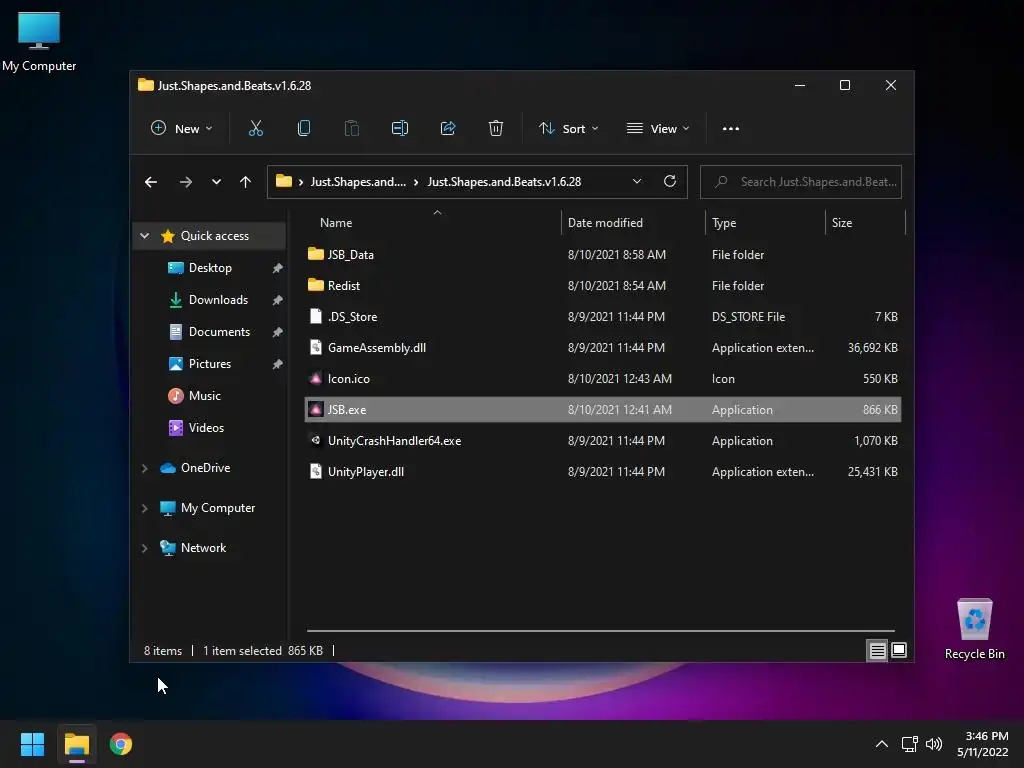
Task: Unpin Desktop using its pin icon
Action: pyautogui.click(x=277, y=268)
